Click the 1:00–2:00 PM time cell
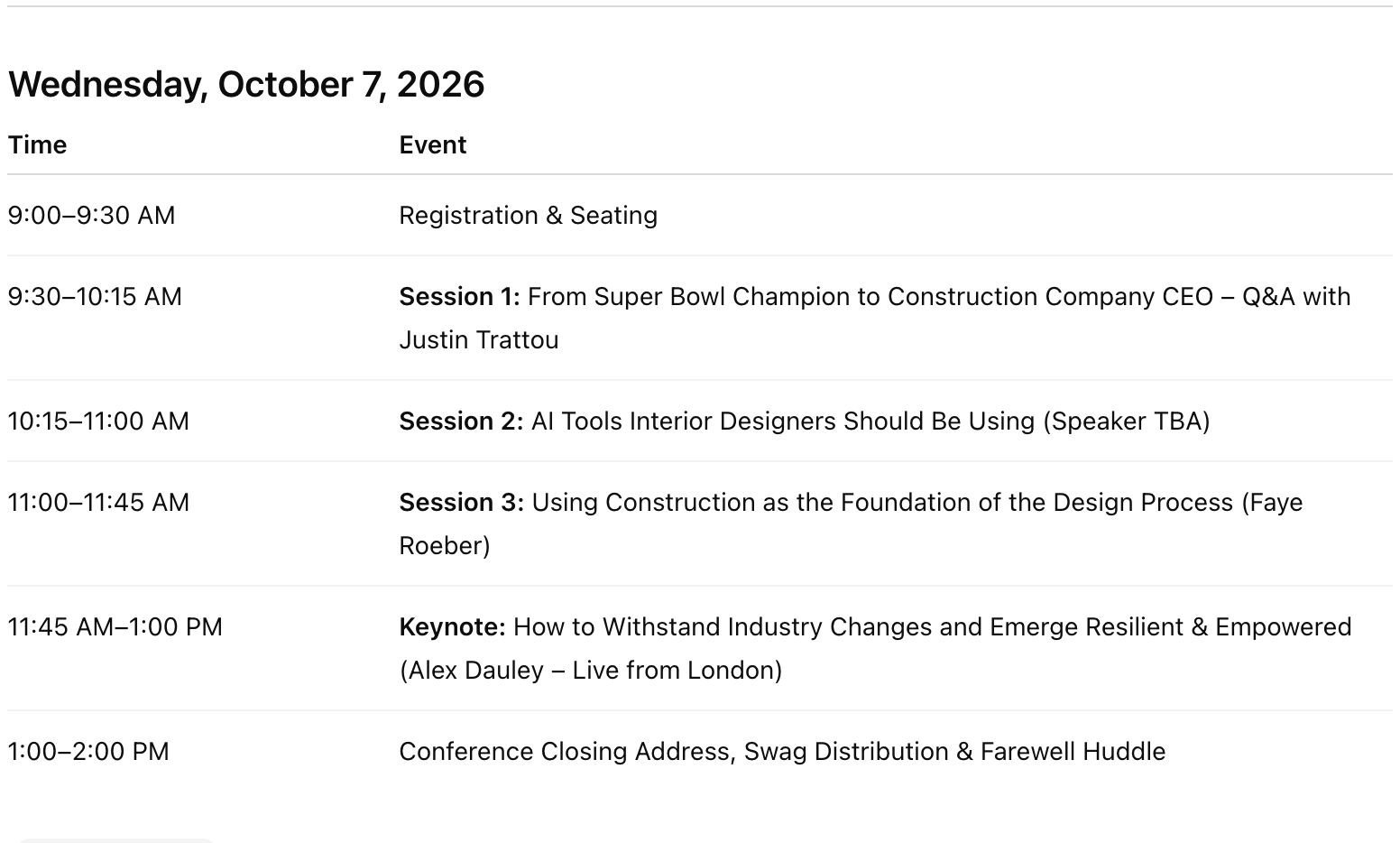Viewport: 1400px width, 843px height. 88,751
